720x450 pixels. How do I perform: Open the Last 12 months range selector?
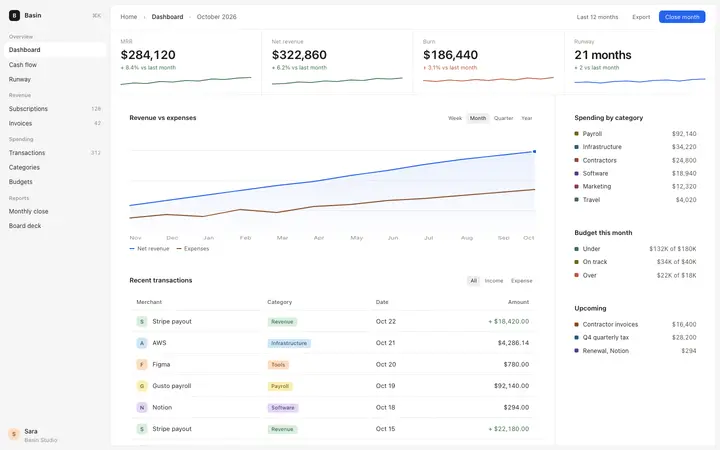(597, 17)
